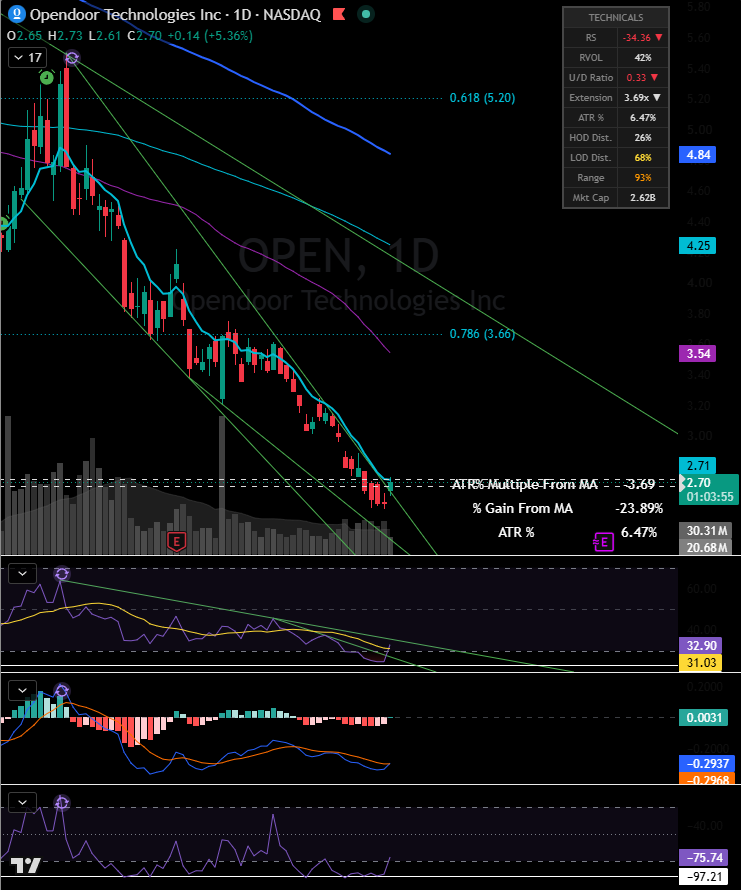
Task: Click the ATR % 6.47% table cell
Action: pos(643,117)
